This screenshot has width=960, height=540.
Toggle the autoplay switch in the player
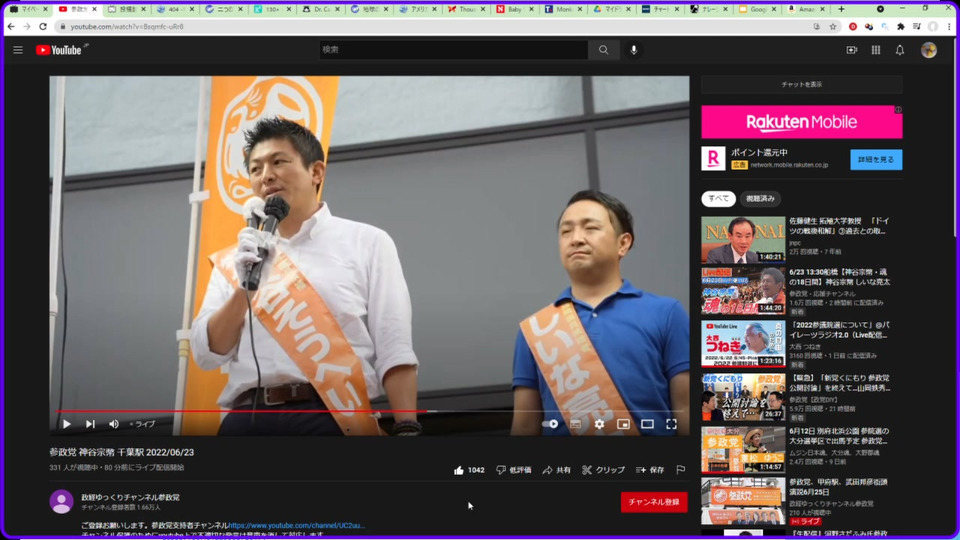(550, 424)
